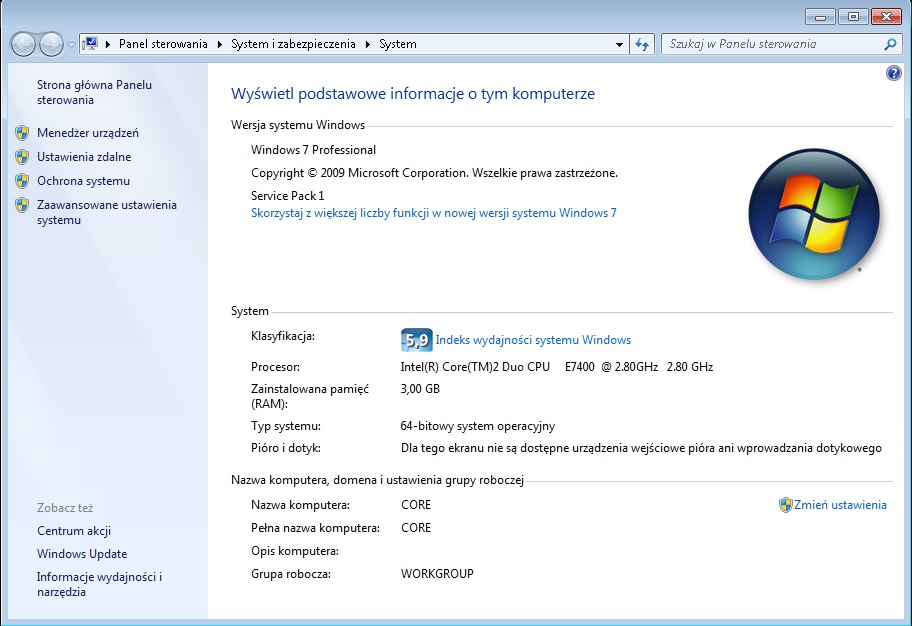Click the Back navigation arrow
The image size is (912, 626).
coord(23,44)
